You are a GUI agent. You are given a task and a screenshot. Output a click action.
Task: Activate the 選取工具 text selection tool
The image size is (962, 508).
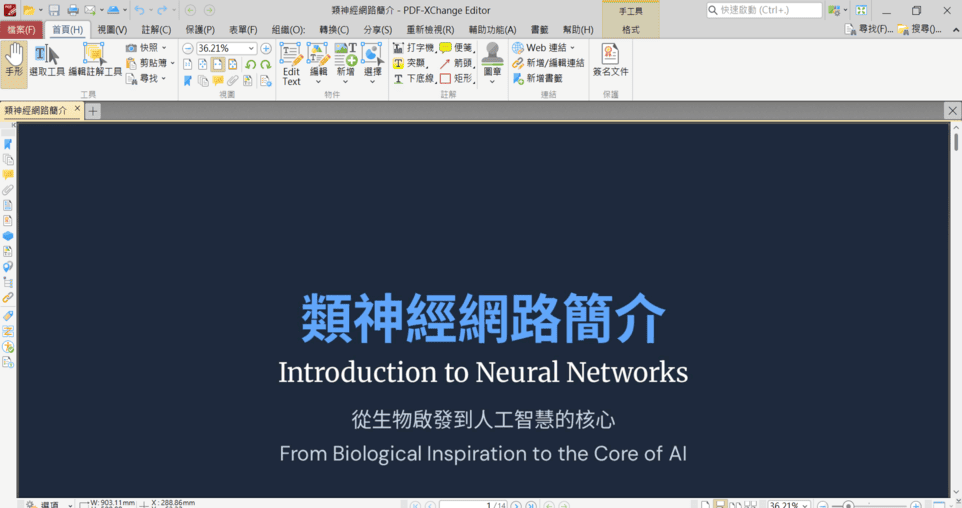coord(46,61)
